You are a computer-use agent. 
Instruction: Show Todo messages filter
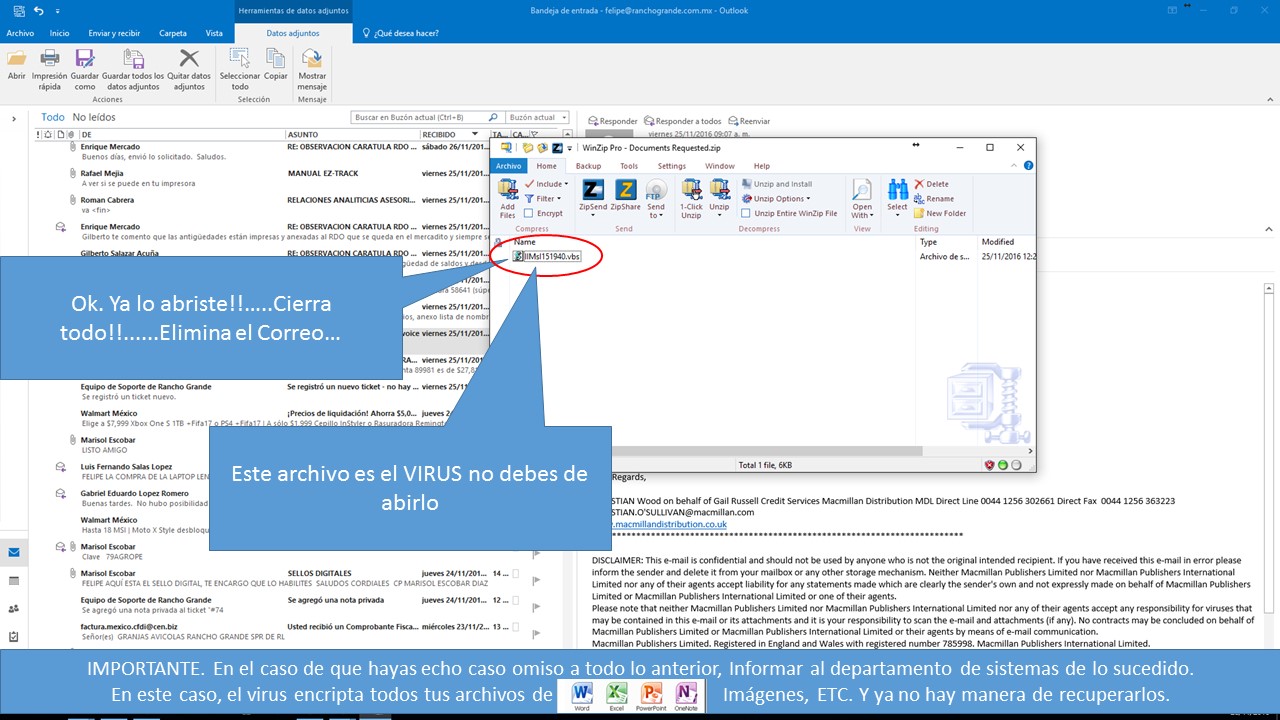53,117
